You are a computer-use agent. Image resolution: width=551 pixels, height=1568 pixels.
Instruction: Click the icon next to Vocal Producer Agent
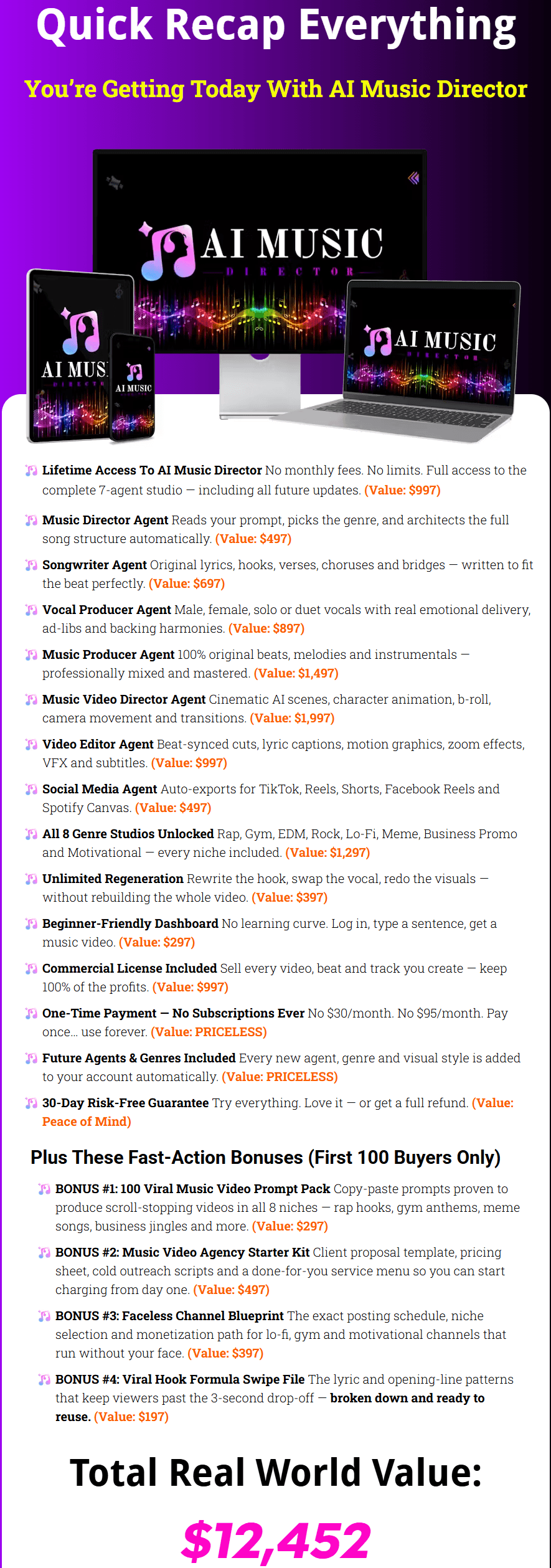[x=31, y=610]
